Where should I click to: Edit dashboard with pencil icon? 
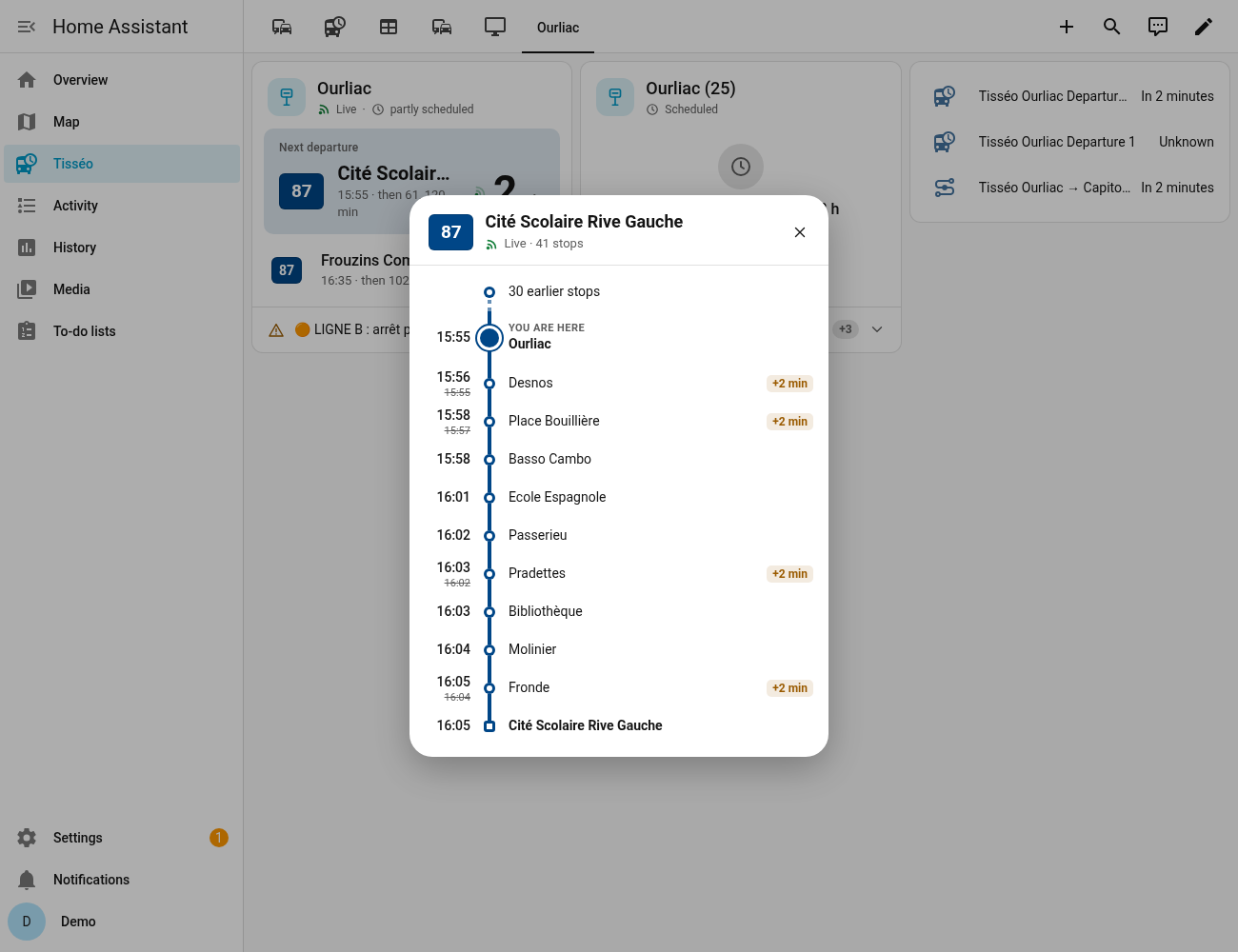tap(1204, 27)
